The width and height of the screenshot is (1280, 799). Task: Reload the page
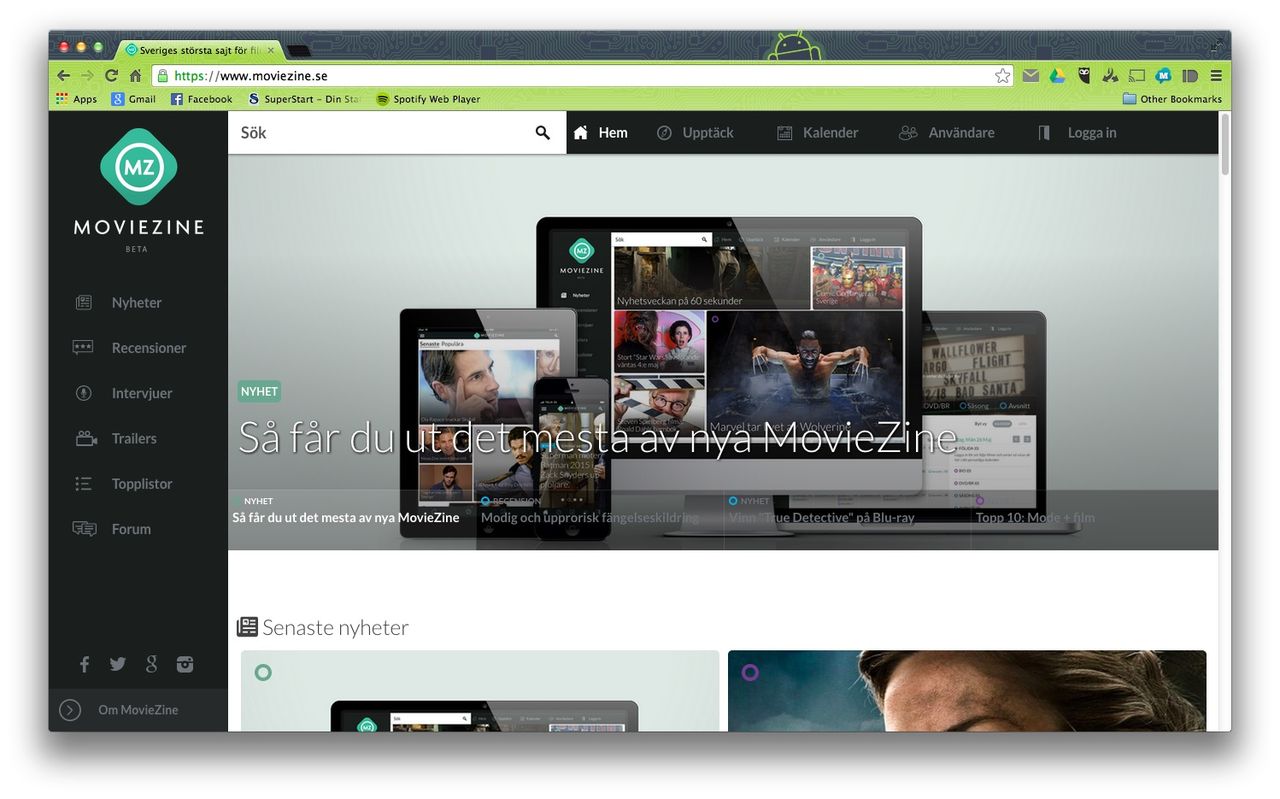(111, 76)
